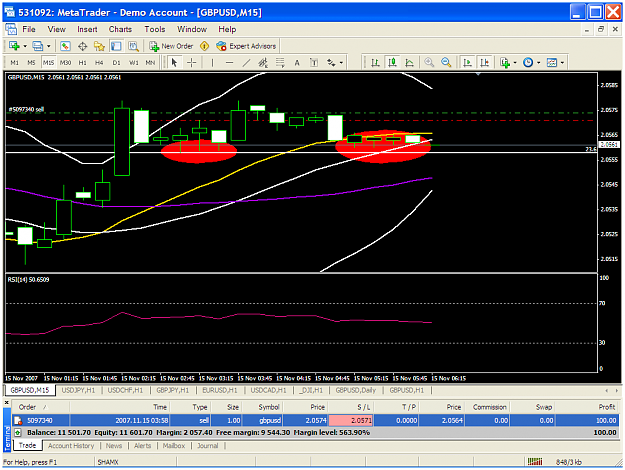Select Draw Trendline tool
This screenshot has width=625, height=470.
point(246,63)
